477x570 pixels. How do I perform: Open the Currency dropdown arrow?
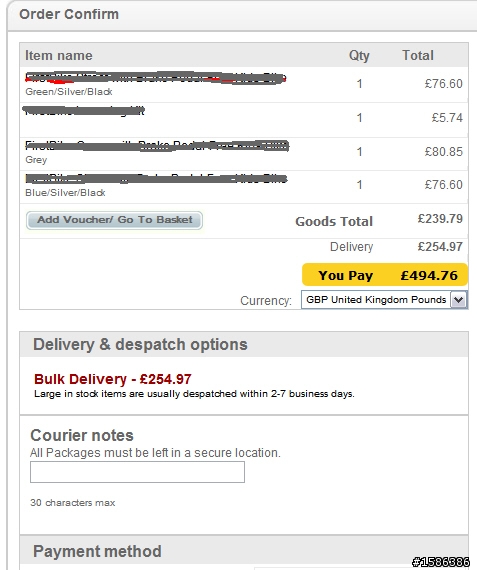(x=458, y=300)
